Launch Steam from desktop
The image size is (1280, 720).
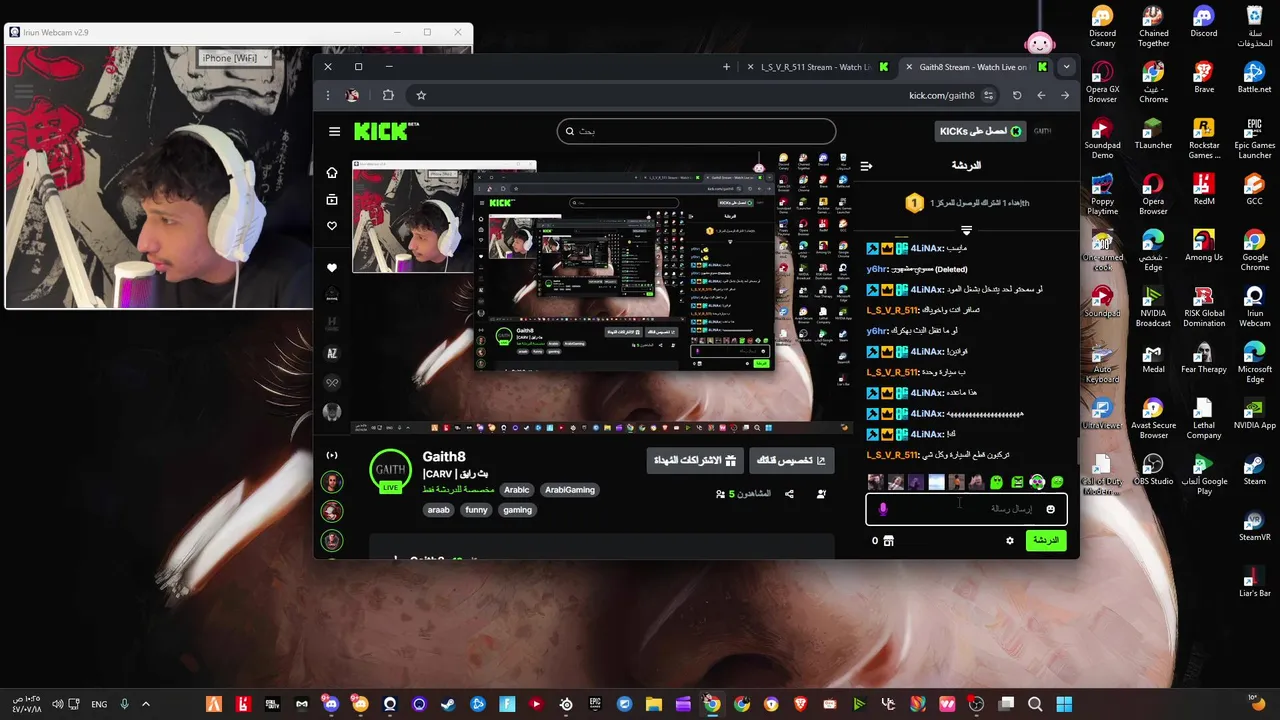[1254, 470]
